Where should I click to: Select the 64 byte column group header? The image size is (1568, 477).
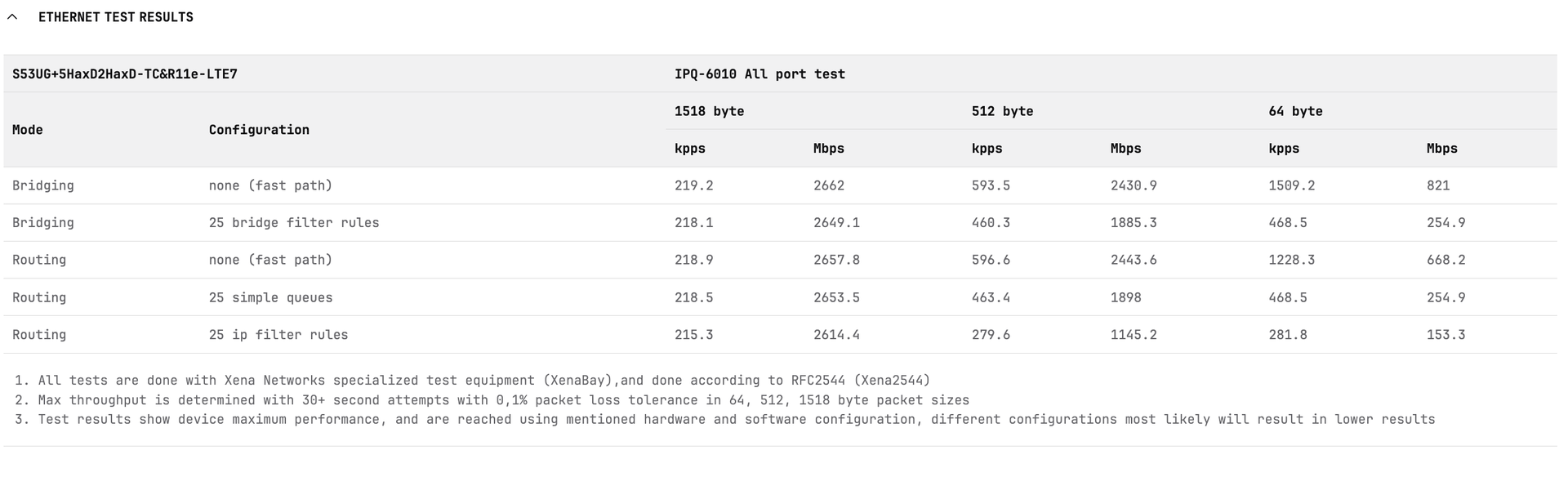coord(1295,111)
